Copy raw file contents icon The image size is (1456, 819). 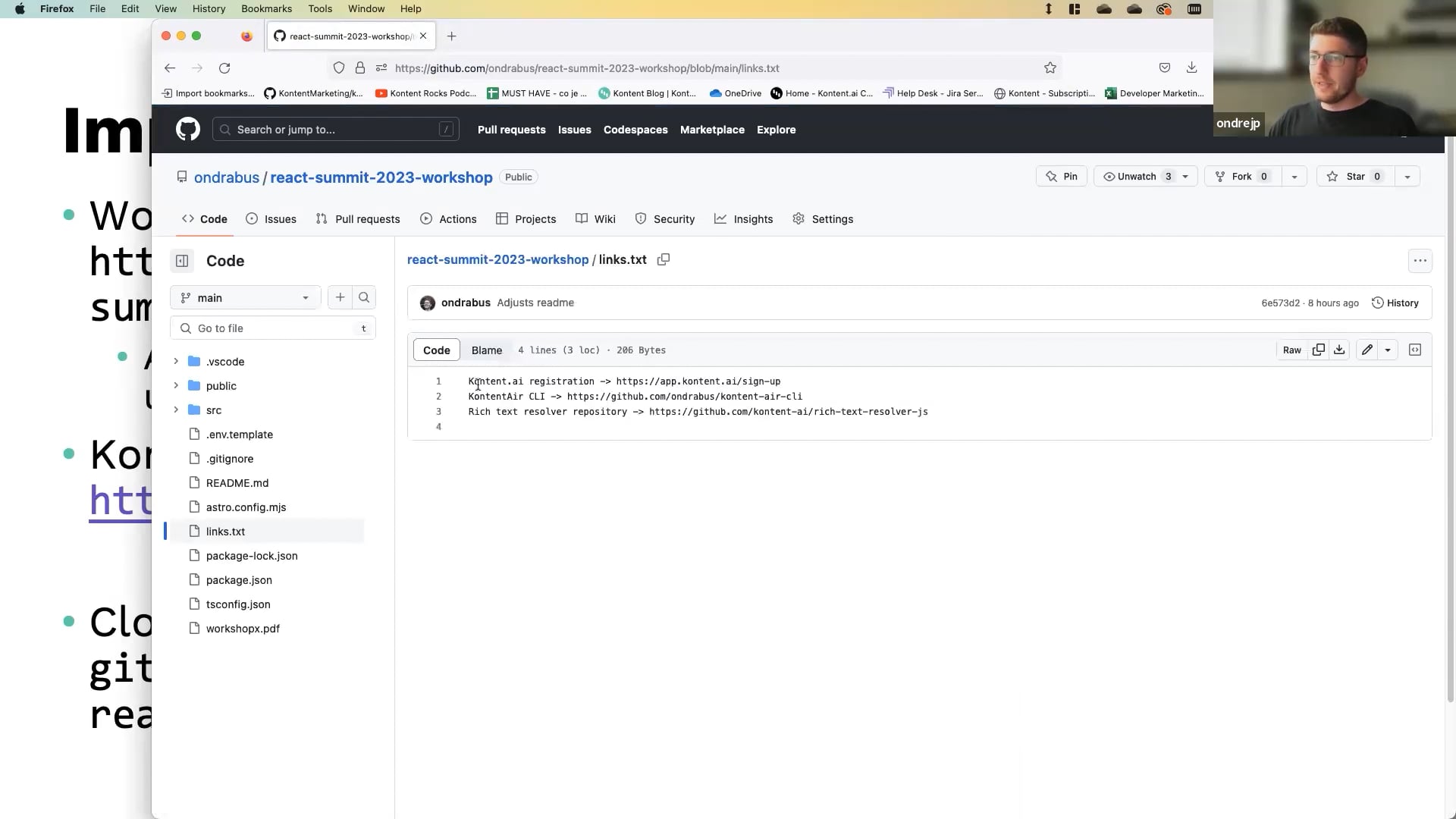1319,350
